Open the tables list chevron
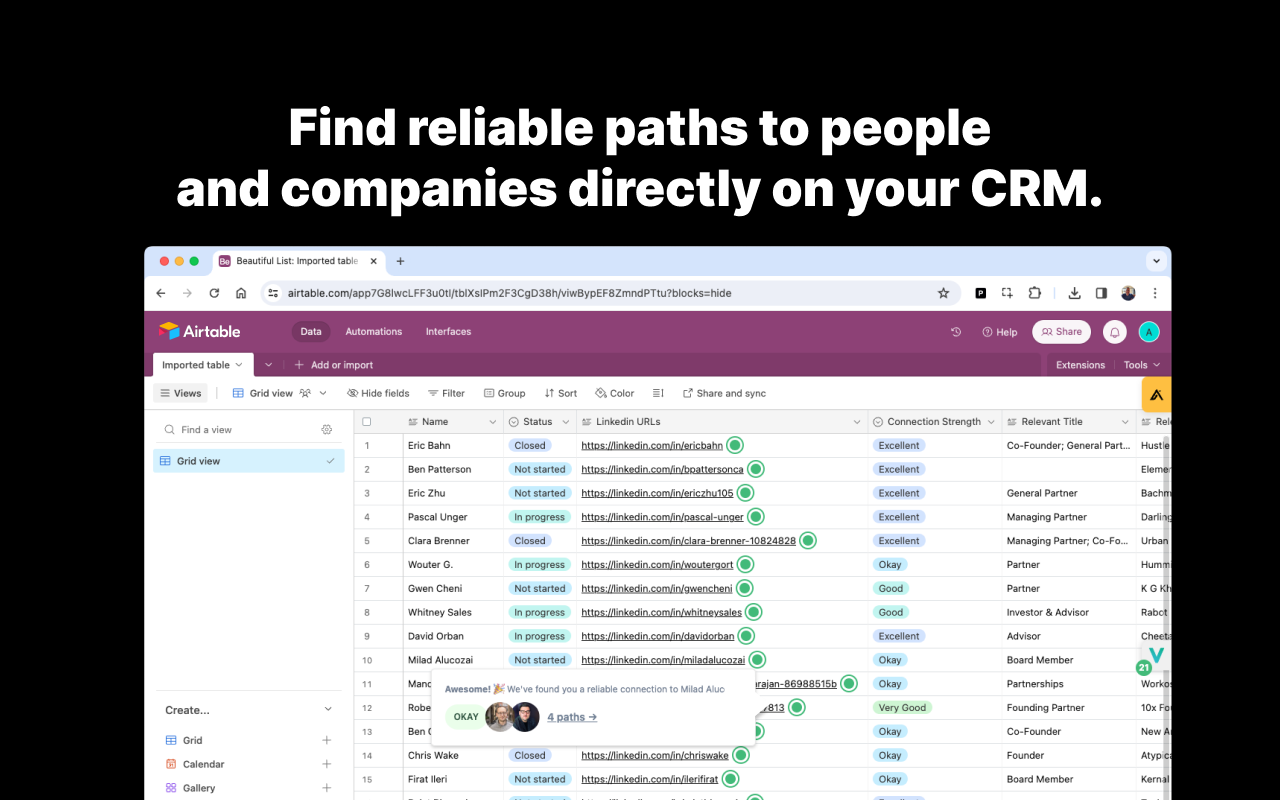 (x=268, y=365)
